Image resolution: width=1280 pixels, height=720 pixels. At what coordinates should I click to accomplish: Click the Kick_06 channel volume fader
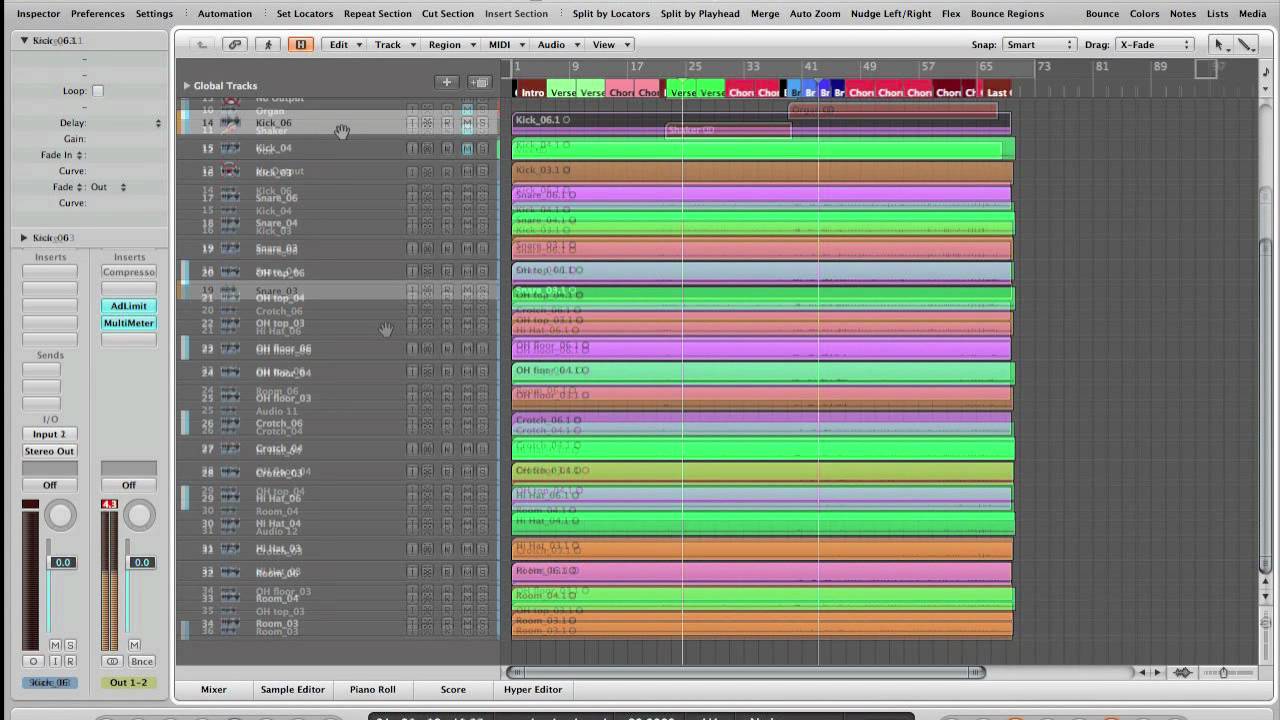click(x=62, y=563)
